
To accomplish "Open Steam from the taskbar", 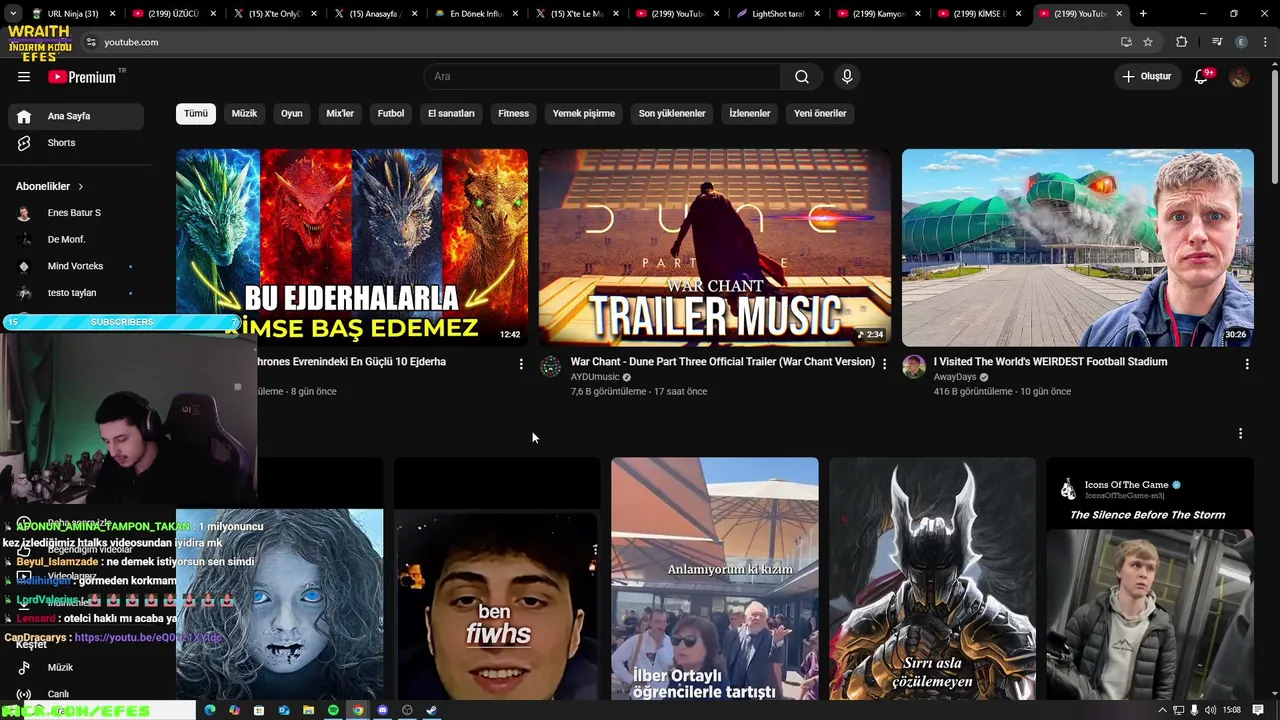I will 432,710.
